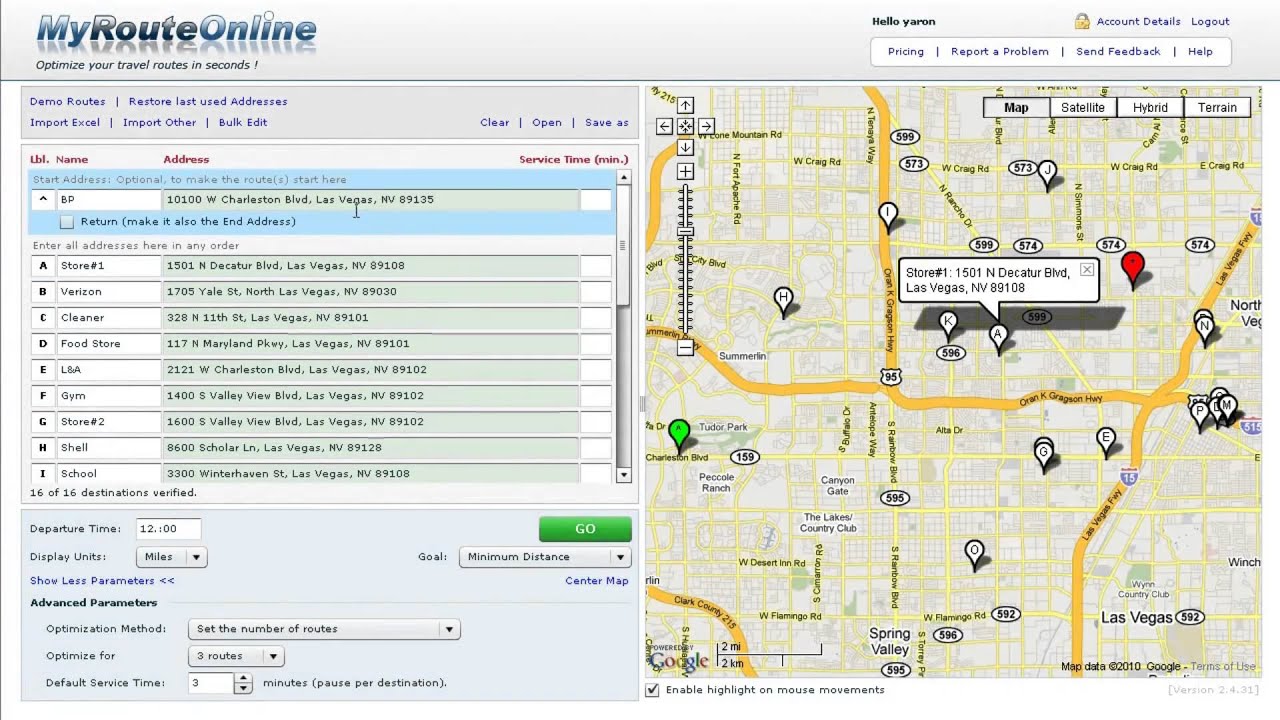Click Restore last used Addresses
The image size is (1280, 720).
click(208, 101)
